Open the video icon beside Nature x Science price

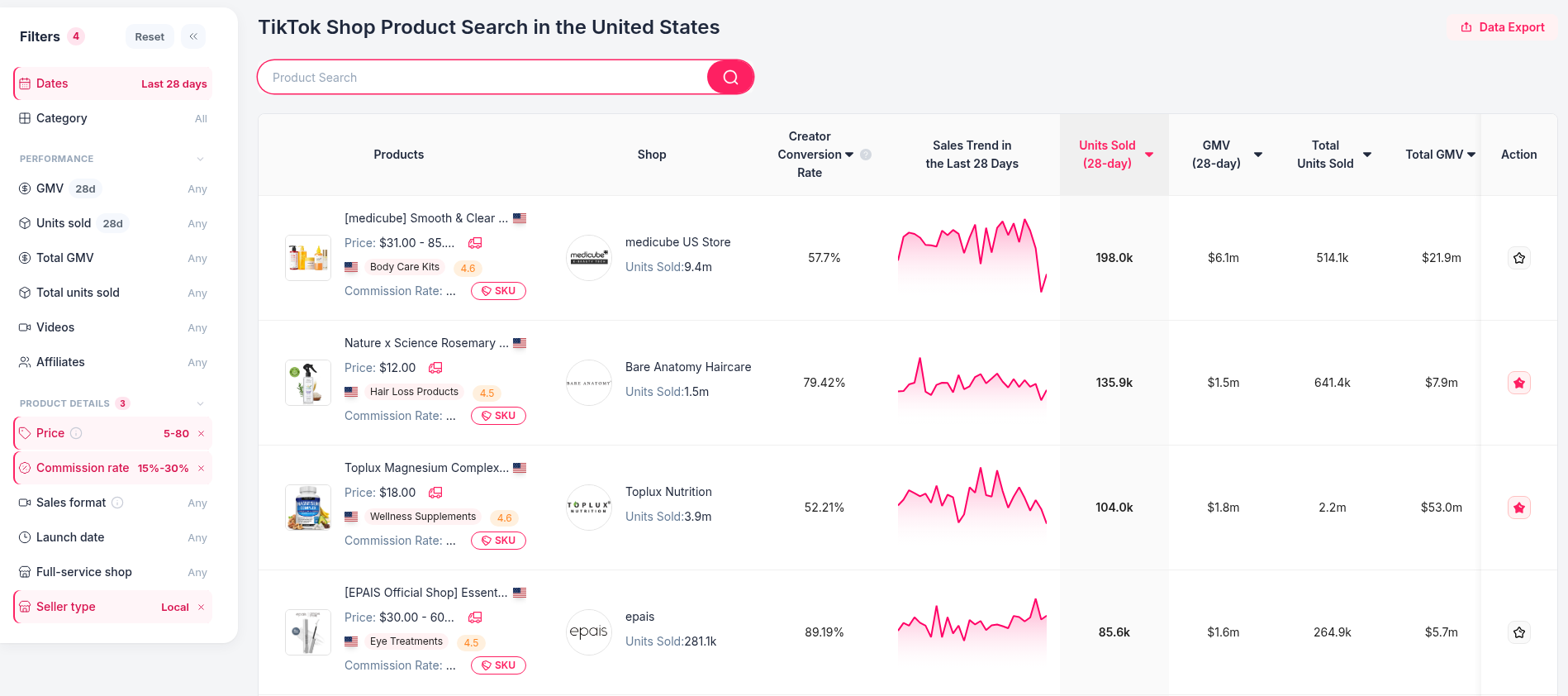[x=435, y=368]
